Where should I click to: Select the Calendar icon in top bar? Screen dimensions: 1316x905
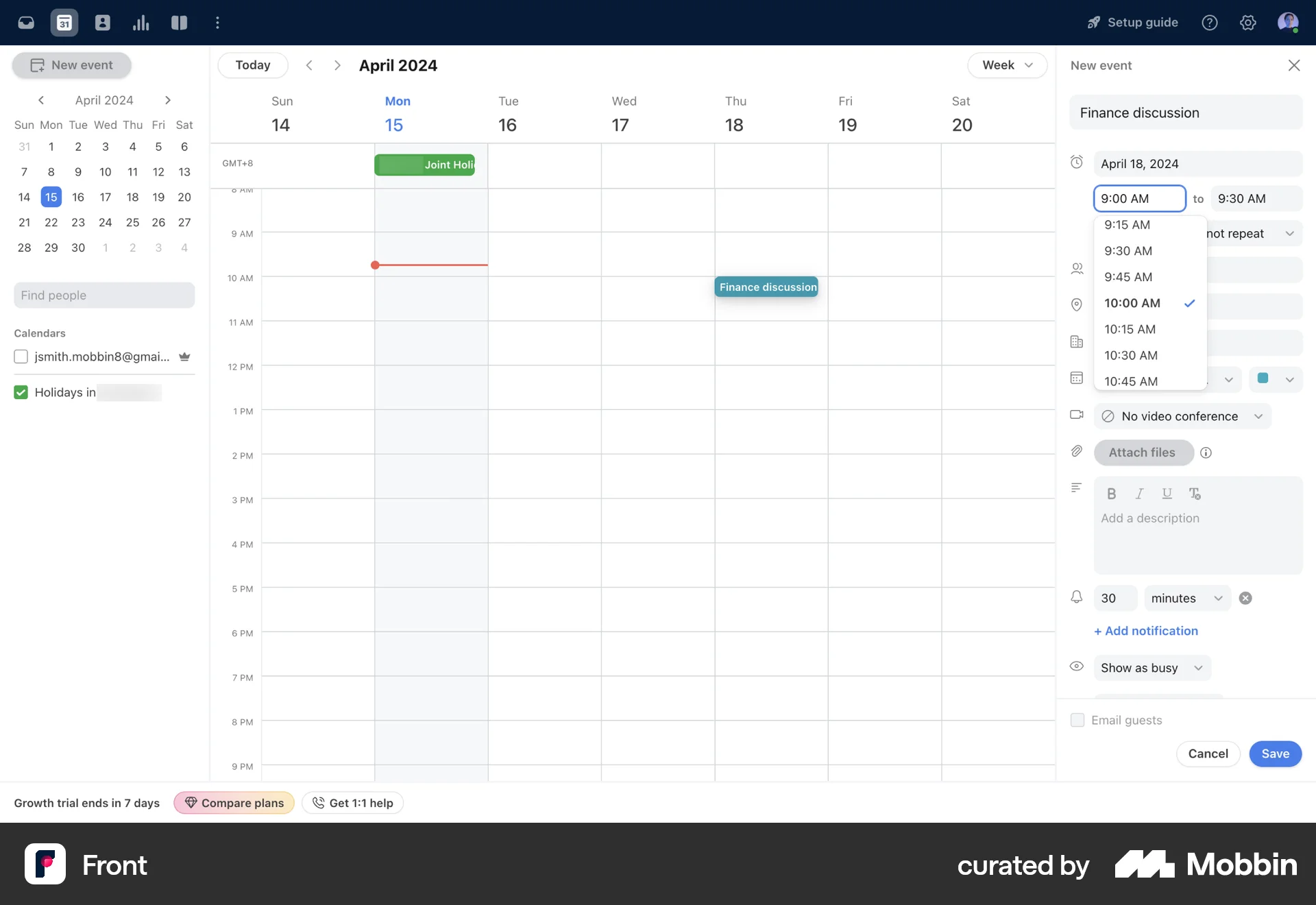64,22
